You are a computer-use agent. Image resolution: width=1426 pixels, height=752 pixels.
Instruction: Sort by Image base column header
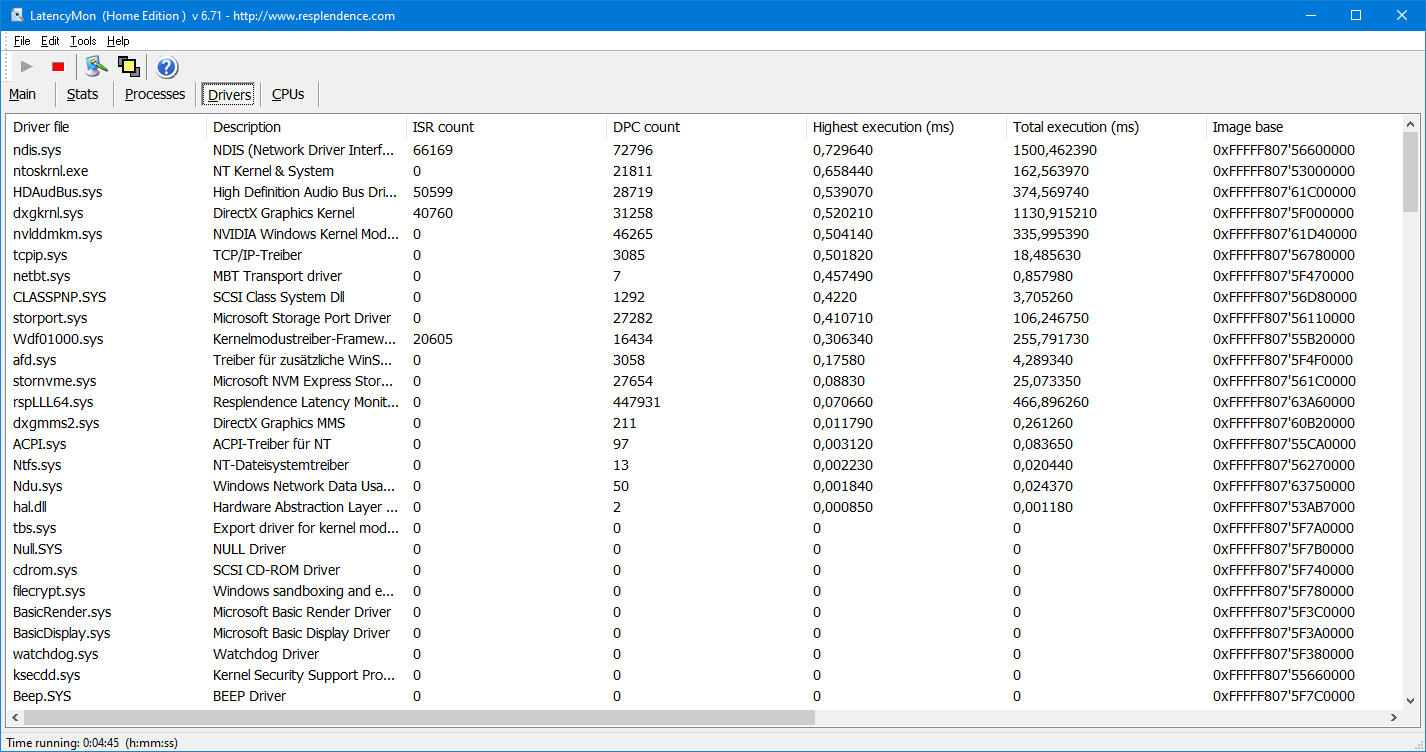[x=1304, y=127]
